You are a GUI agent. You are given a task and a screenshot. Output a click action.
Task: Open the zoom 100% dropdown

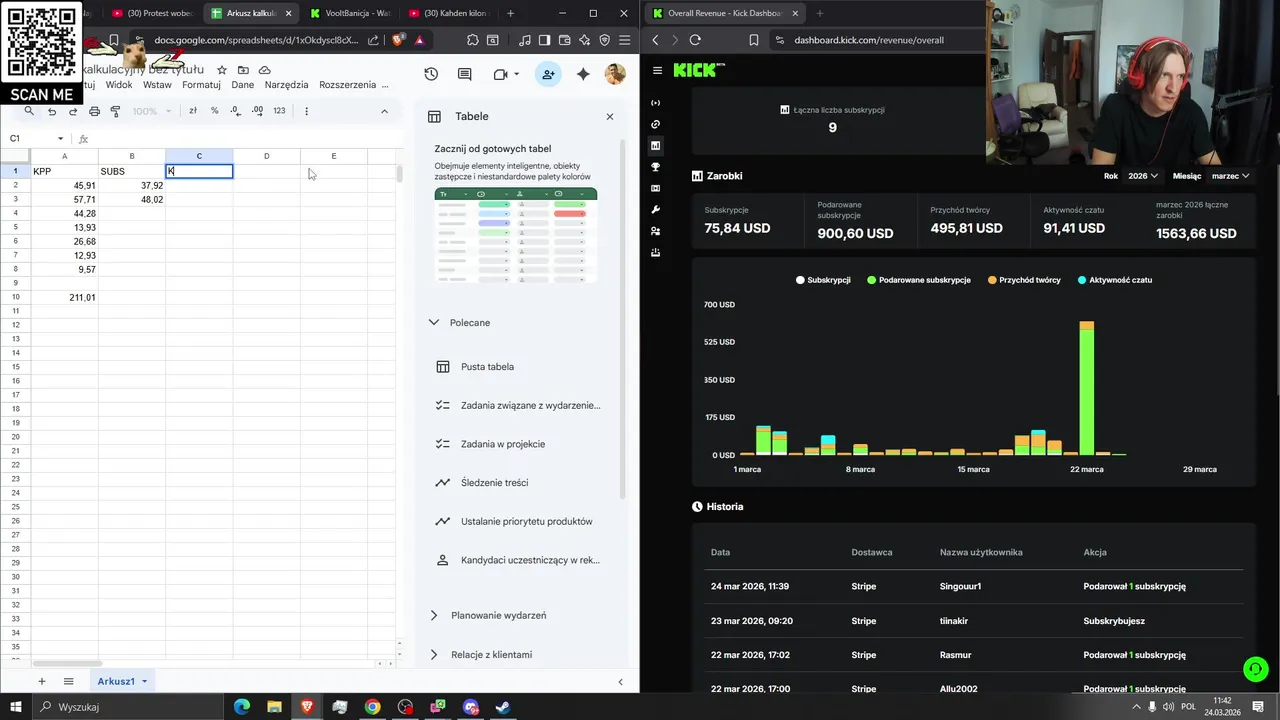[151, 111]
